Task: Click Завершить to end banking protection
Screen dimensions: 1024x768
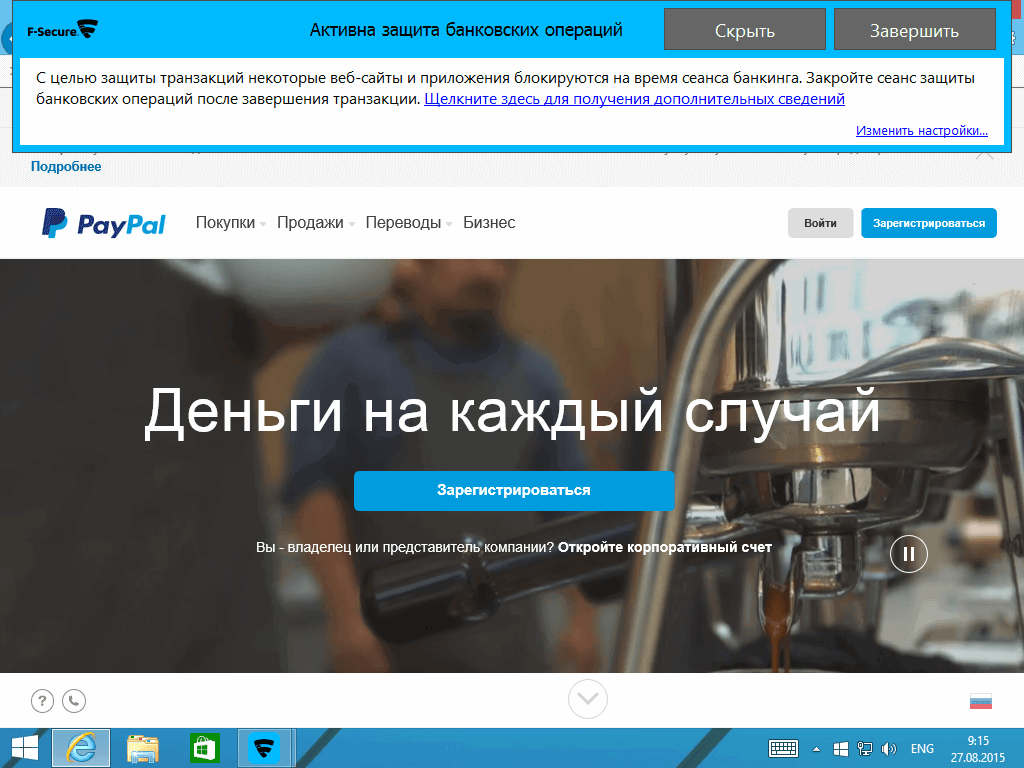Action: [x=913, y=28]
